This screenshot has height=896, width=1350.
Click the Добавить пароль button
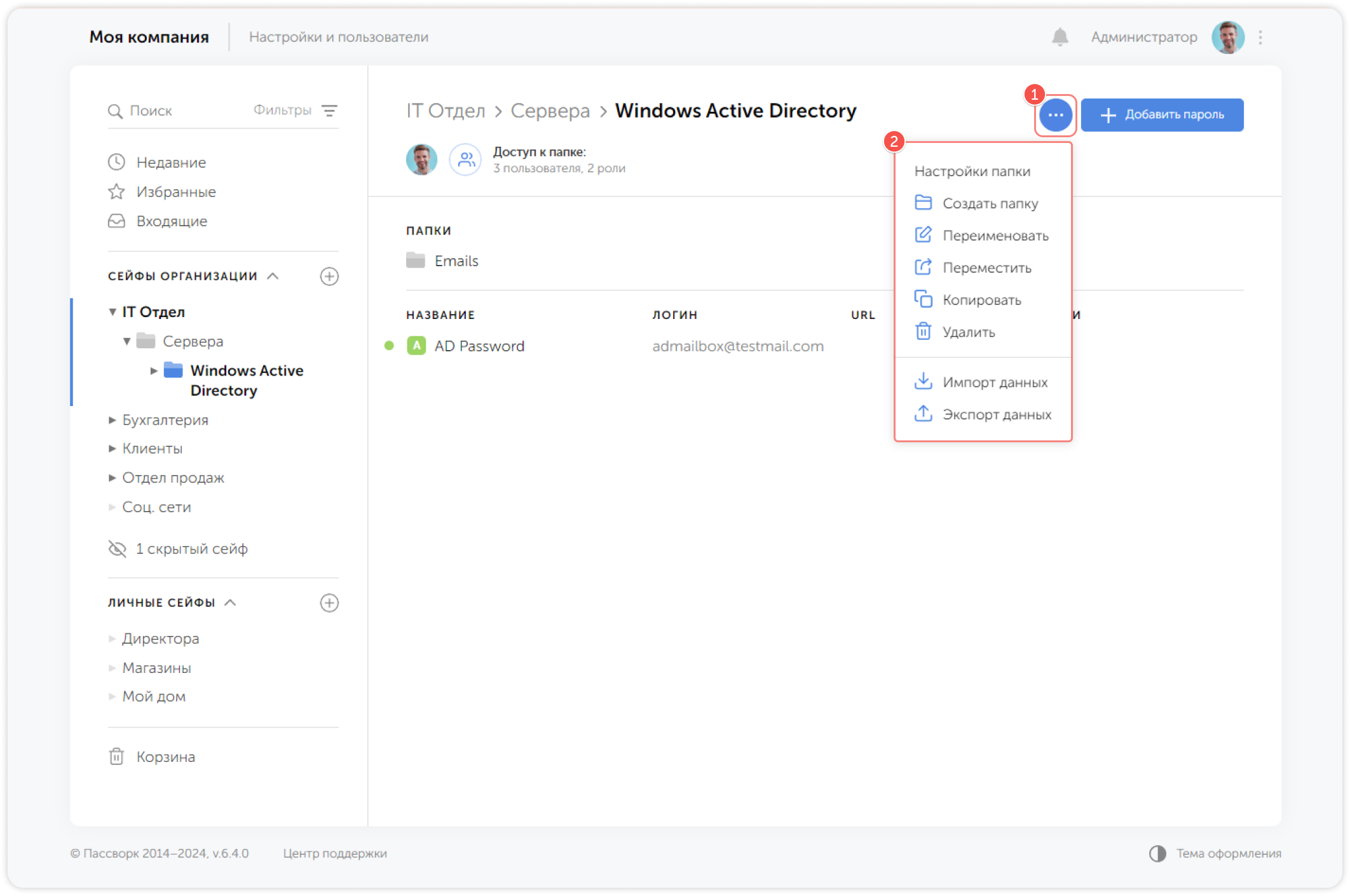click(x=1162, y=115)
